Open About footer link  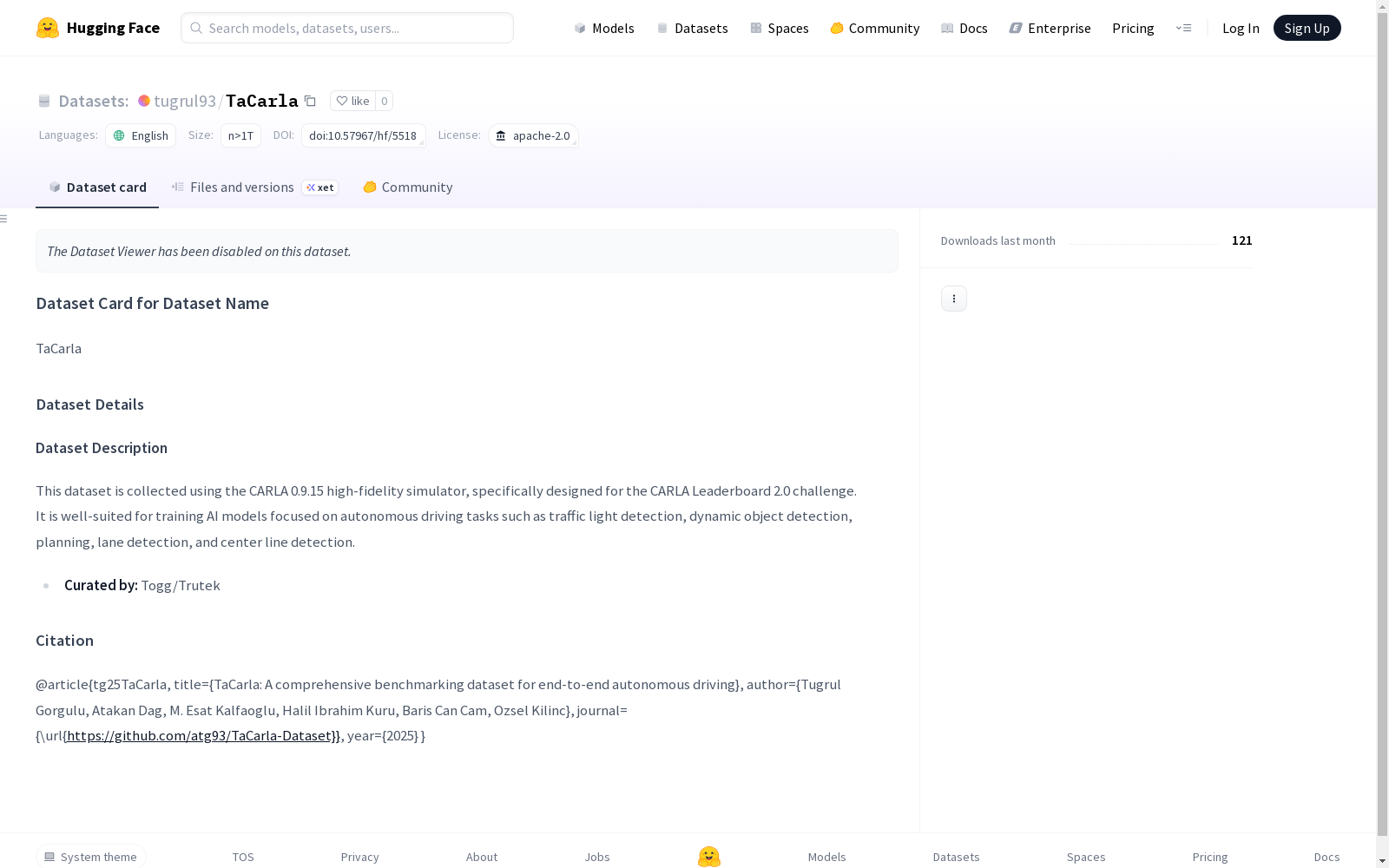pos(482,857)
